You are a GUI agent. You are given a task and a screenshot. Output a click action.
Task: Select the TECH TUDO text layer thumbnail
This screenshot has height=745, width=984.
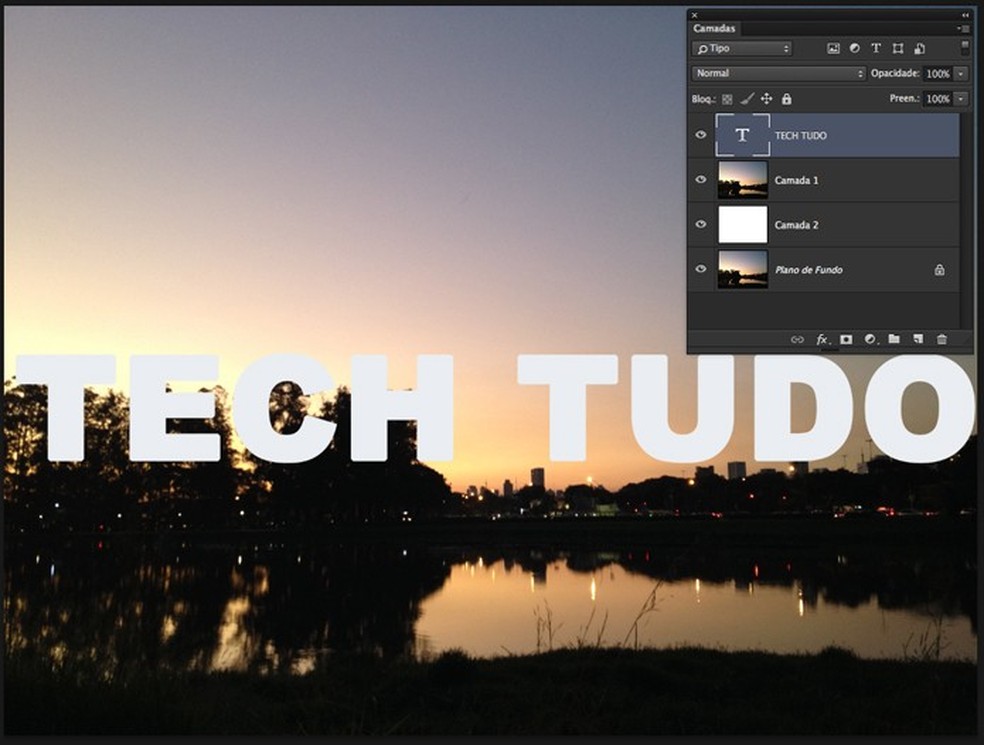point(742,135)
